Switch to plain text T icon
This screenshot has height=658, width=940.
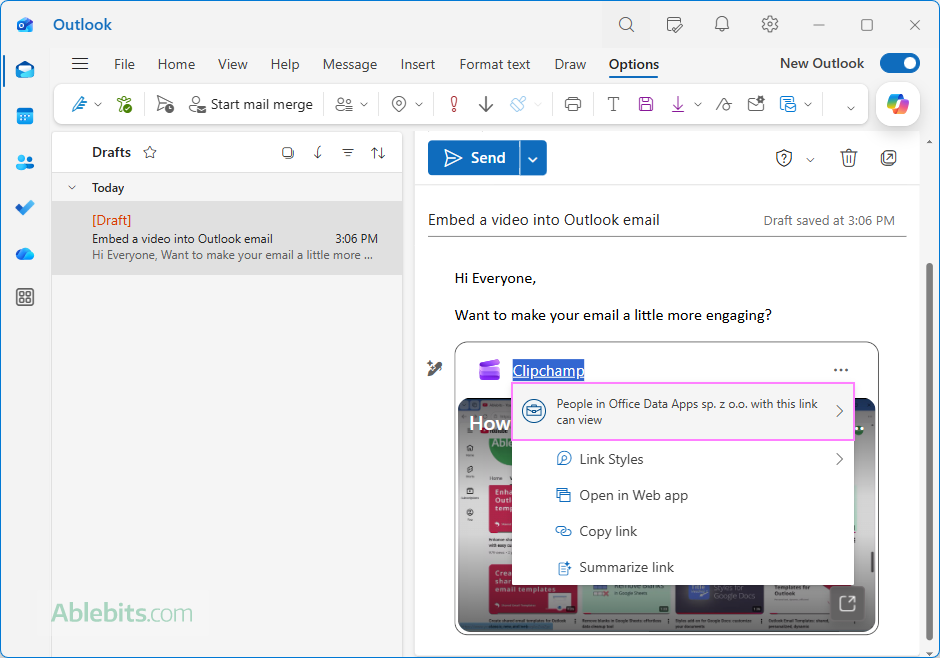pos(613,104)
